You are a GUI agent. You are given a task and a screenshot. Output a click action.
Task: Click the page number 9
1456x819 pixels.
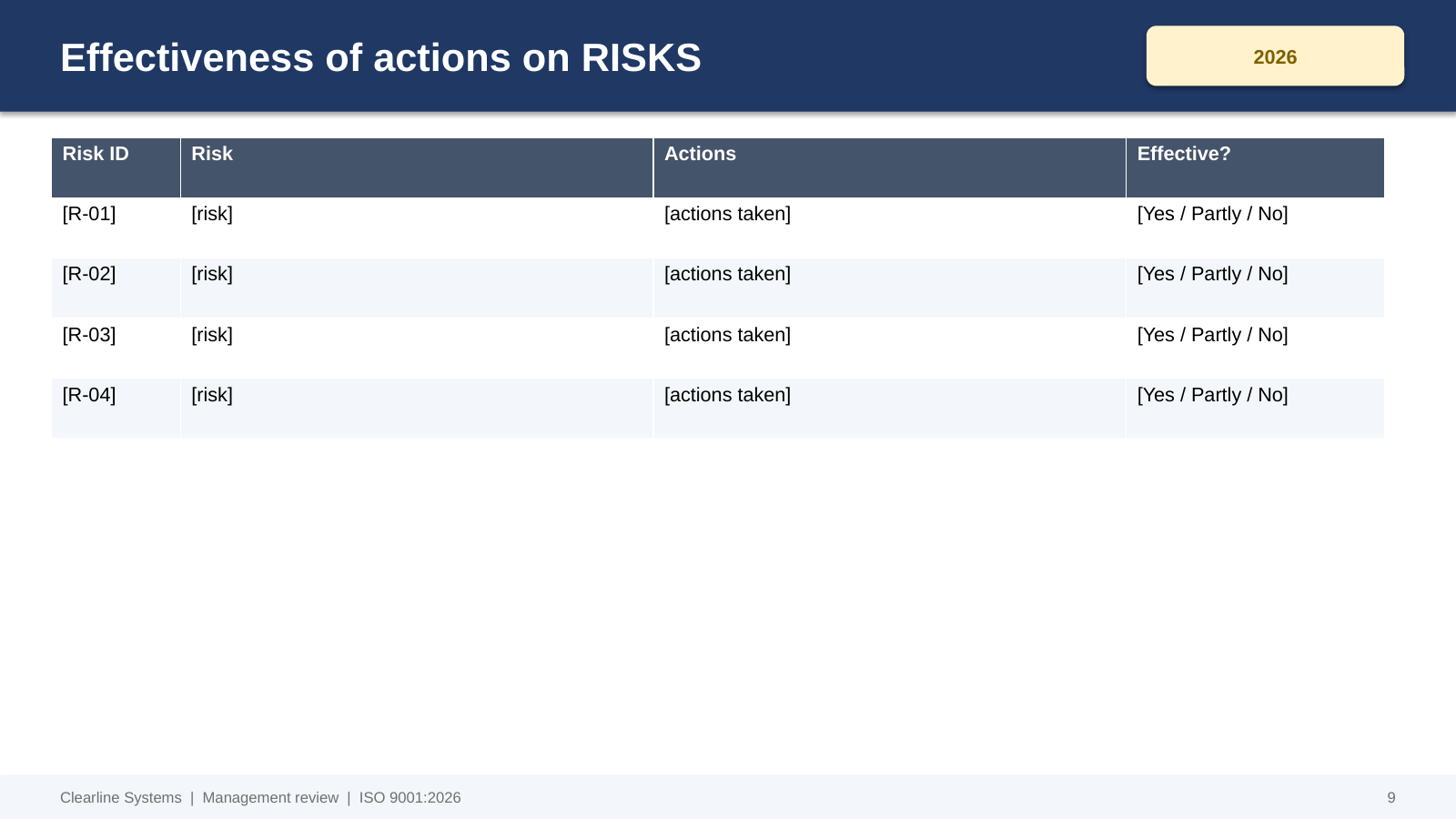pos(1390,798)
